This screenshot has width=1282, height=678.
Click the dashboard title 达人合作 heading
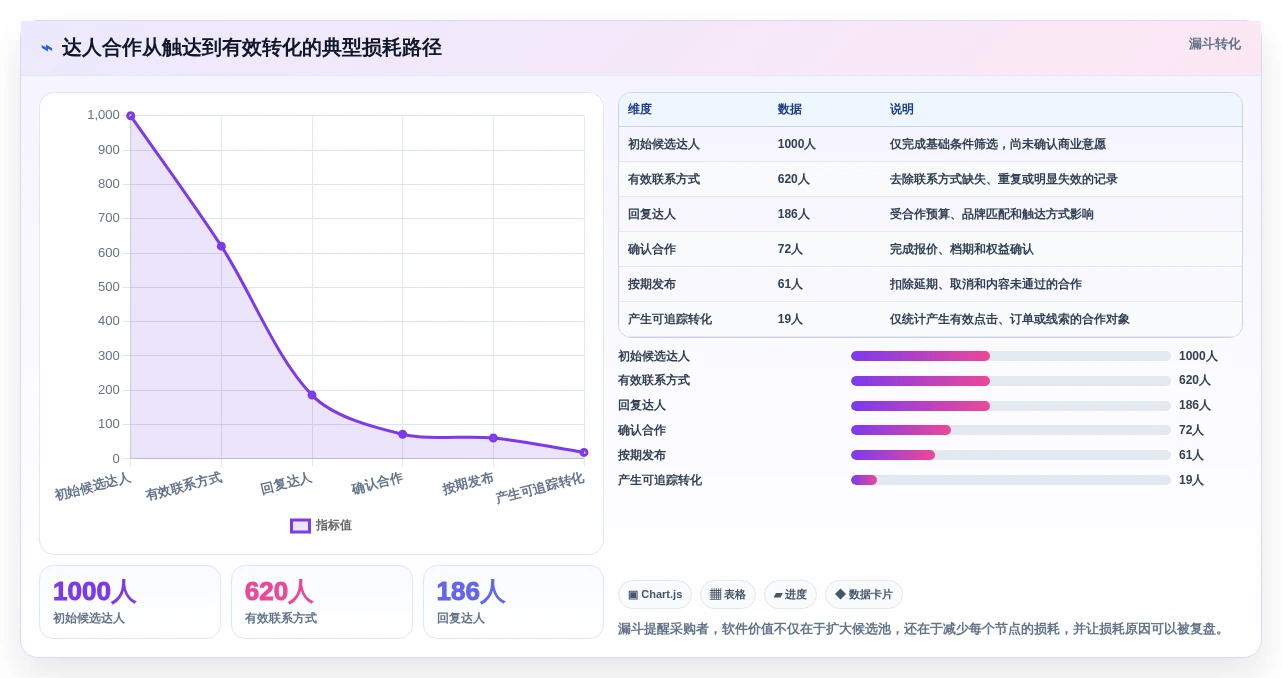[x=252, y=48]
